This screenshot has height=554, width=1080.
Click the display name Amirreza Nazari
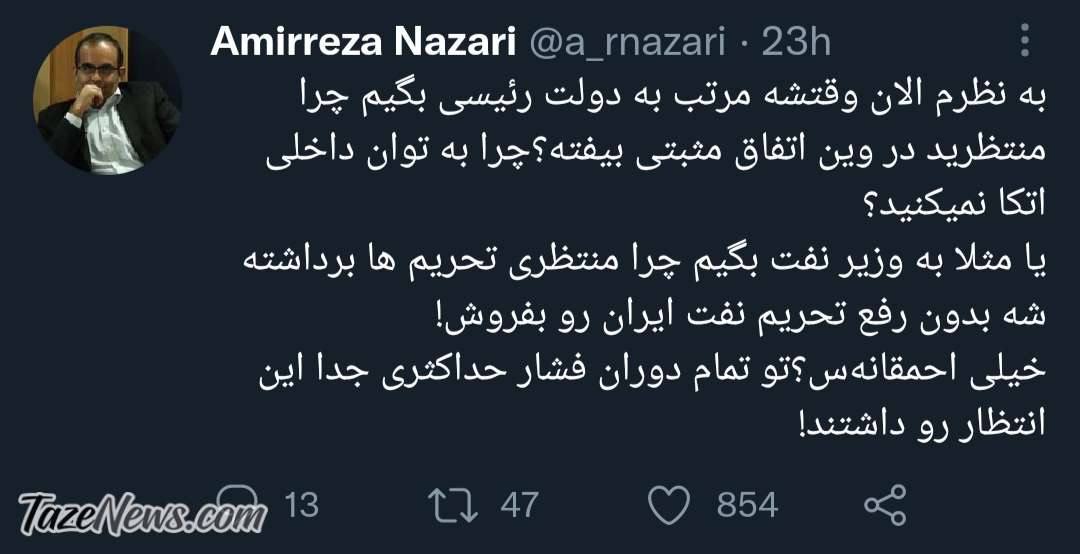(364, 42)
